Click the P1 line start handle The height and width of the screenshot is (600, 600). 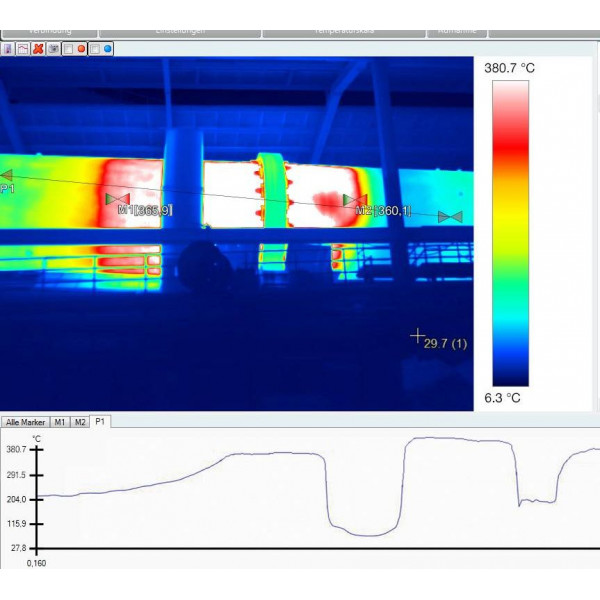pyautogui.click(x=3, y=176)
